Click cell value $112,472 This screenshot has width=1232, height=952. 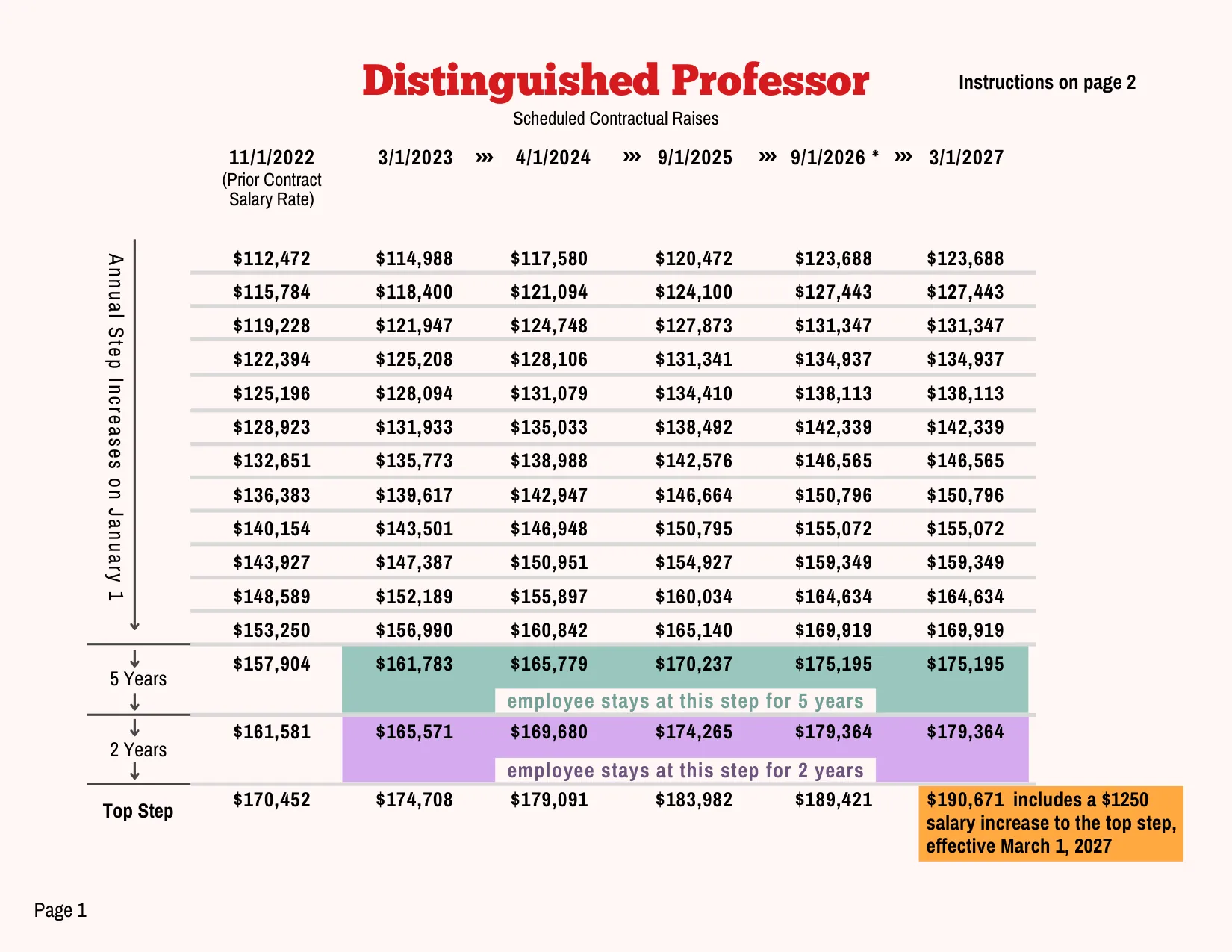click(272, 258)
